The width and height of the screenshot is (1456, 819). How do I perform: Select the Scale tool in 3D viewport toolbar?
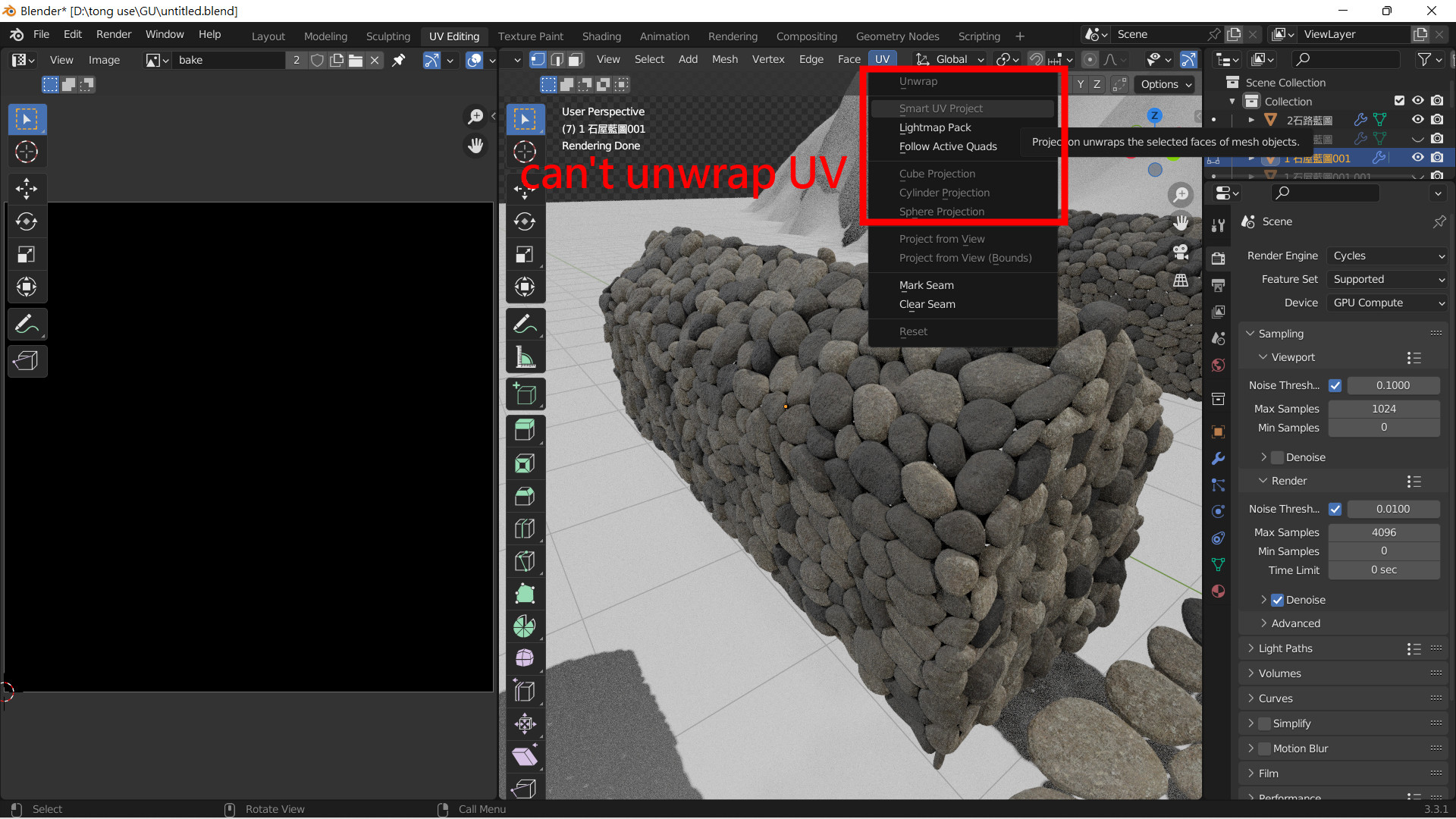(x=525, y=254)
